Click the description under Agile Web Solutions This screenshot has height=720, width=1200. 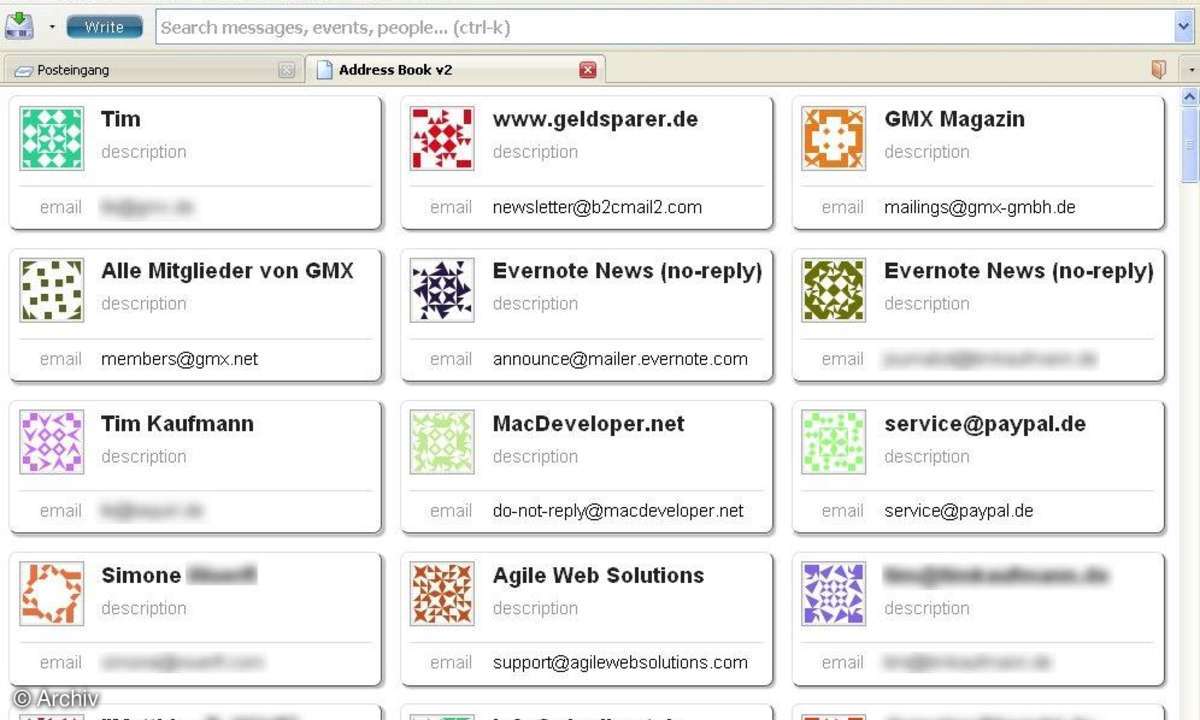[x=535, y=608]
